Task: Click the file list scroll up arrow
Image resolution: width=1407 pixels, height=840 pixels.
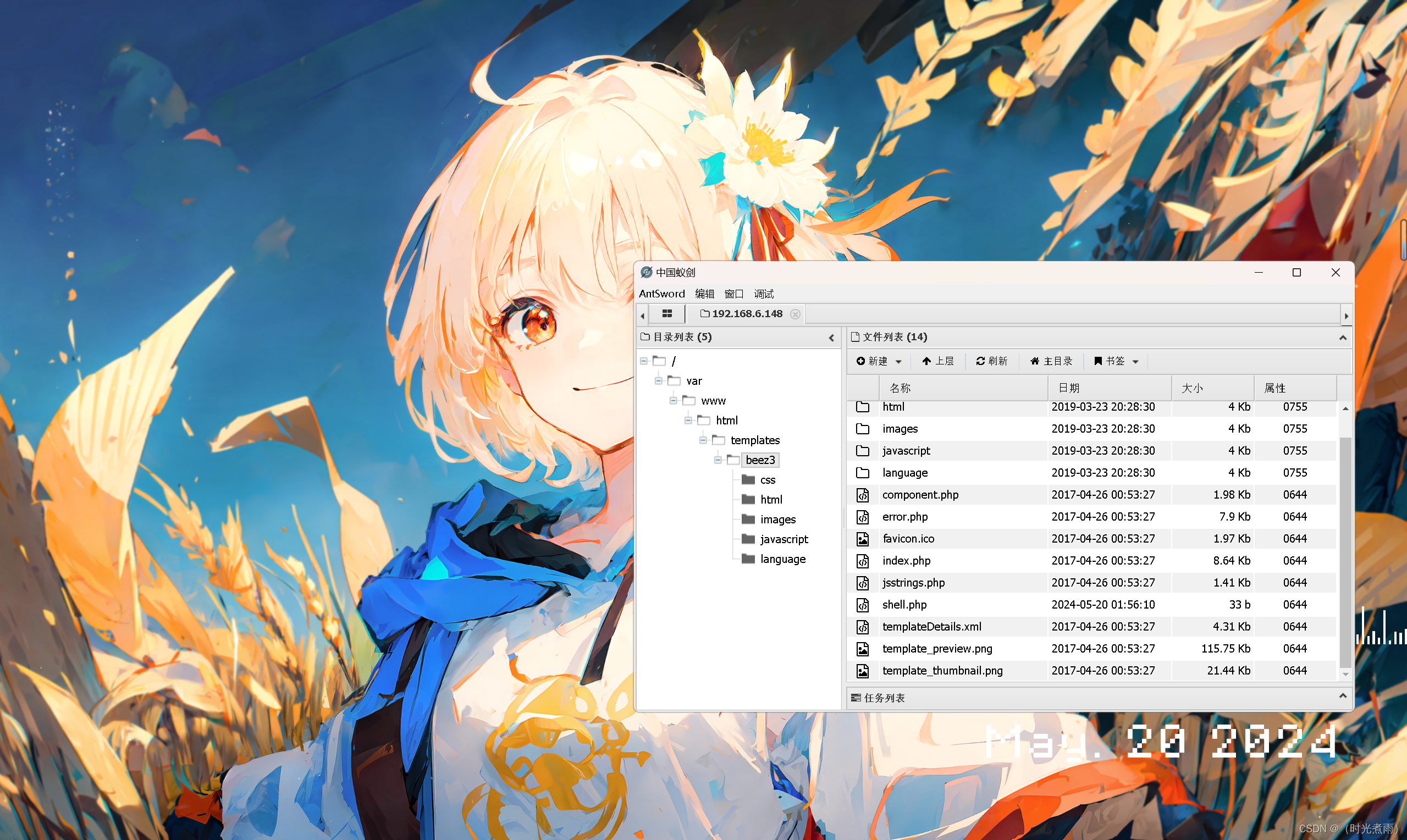Action: coord(1345,408)
